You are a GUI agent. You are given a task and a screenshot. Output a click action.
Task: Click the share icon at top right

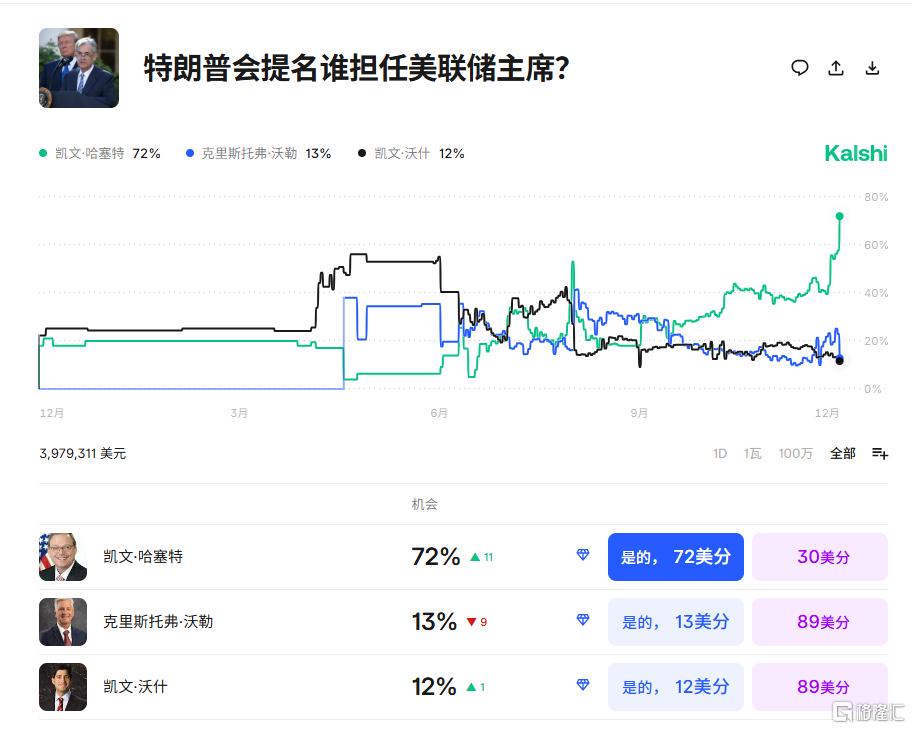[836, 68]
